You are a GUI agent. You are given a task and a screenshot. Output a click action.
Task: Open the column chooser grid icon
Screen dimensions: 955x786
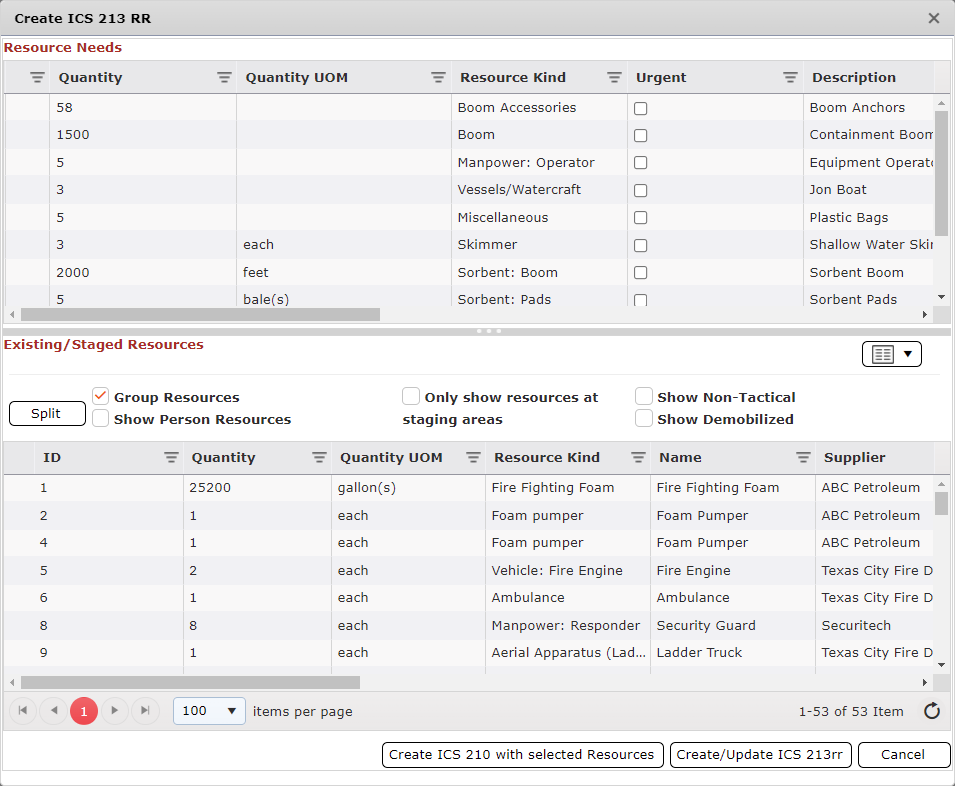tap(884, 353)
